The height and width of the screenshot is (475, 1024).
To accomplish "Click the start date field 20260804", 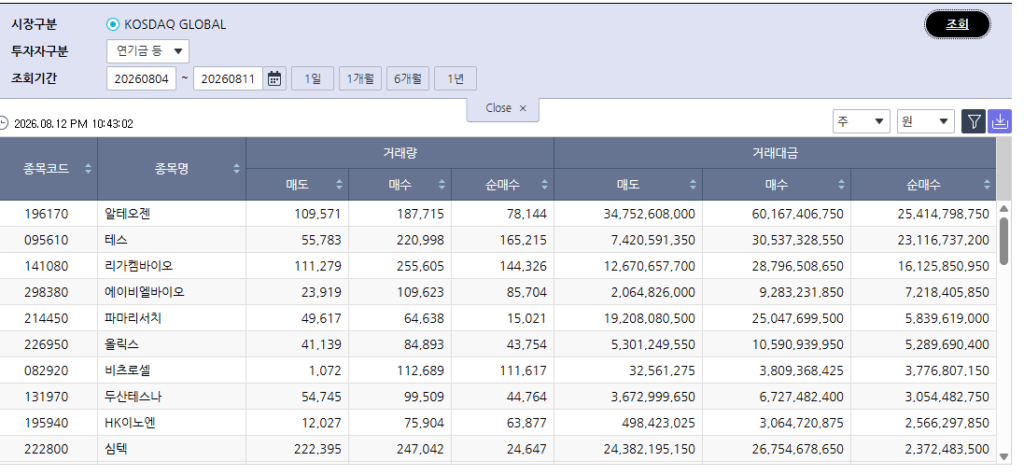I will click(x=141, y=79).
